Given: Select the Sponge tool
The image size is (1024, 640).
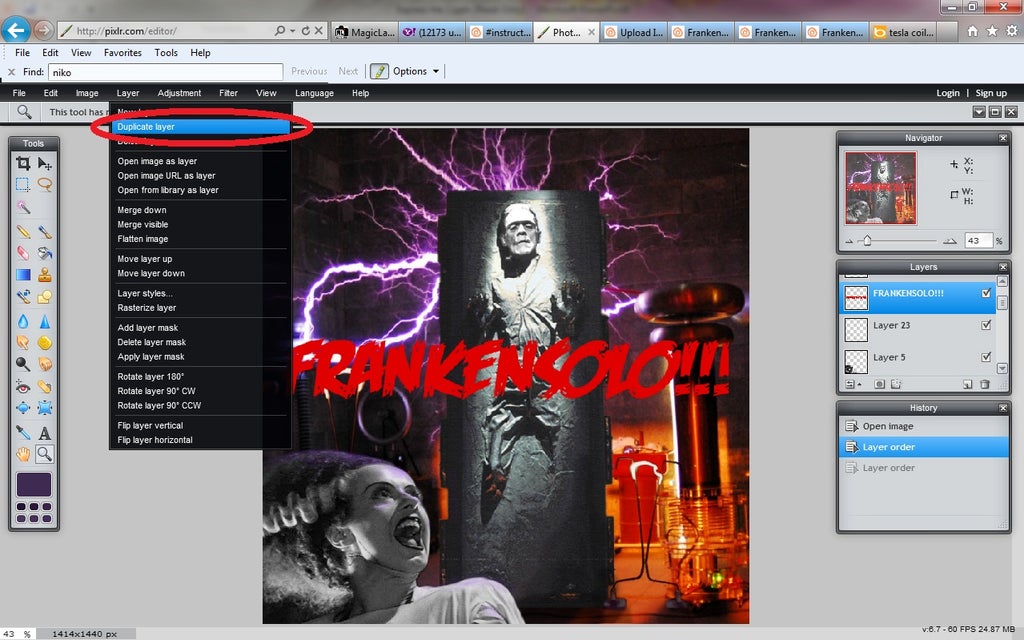Looking at the screenshot, I should (44, 342).
